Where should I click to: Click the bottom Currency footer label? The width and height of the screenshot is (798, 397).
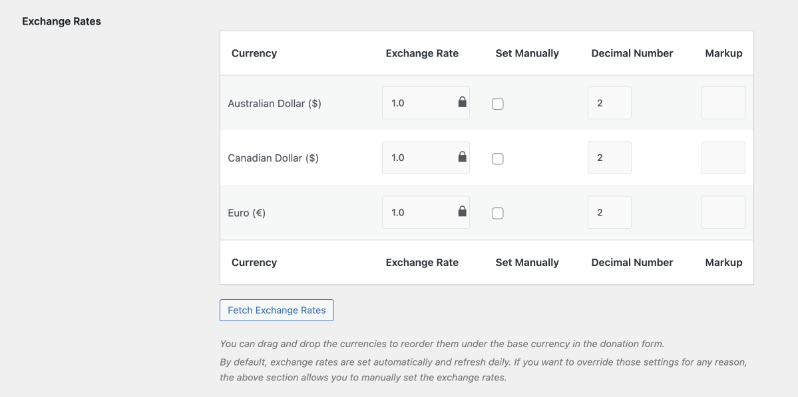click(254, 263)
